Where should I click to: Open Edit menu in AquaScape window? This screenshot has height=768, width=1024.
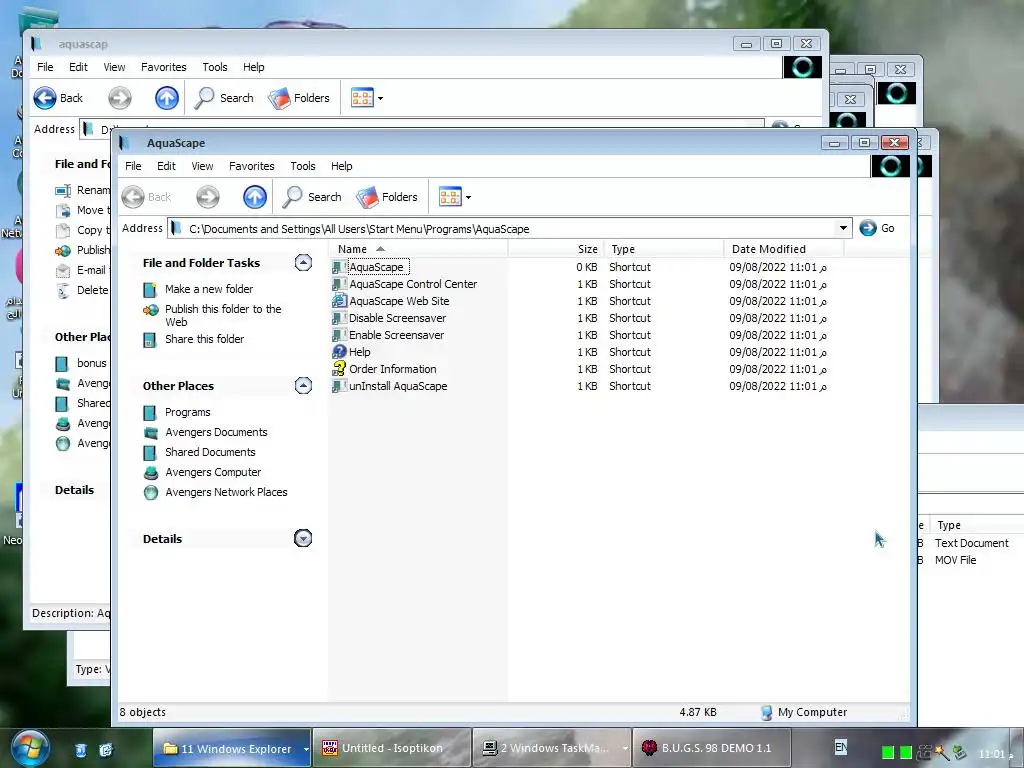[166, 166]
